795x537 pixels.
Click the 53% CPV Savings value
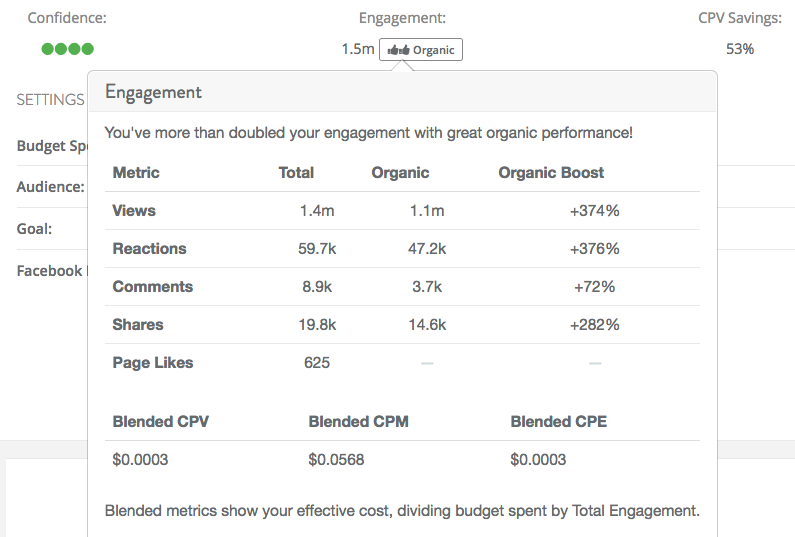coord(740,49)
